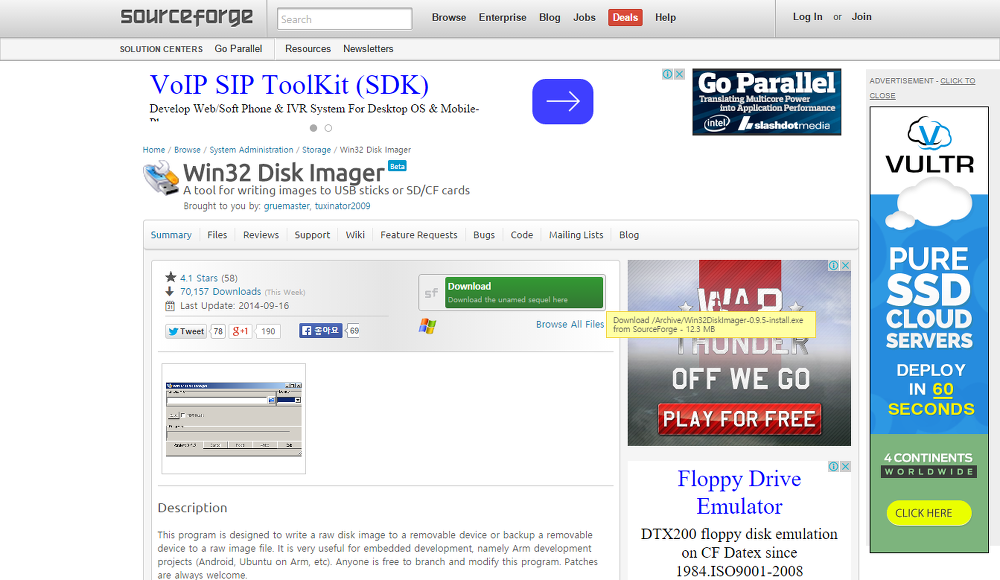Open the application screenshot thumbnail
The image size is (1000, 580).
(x=233, y=419)
